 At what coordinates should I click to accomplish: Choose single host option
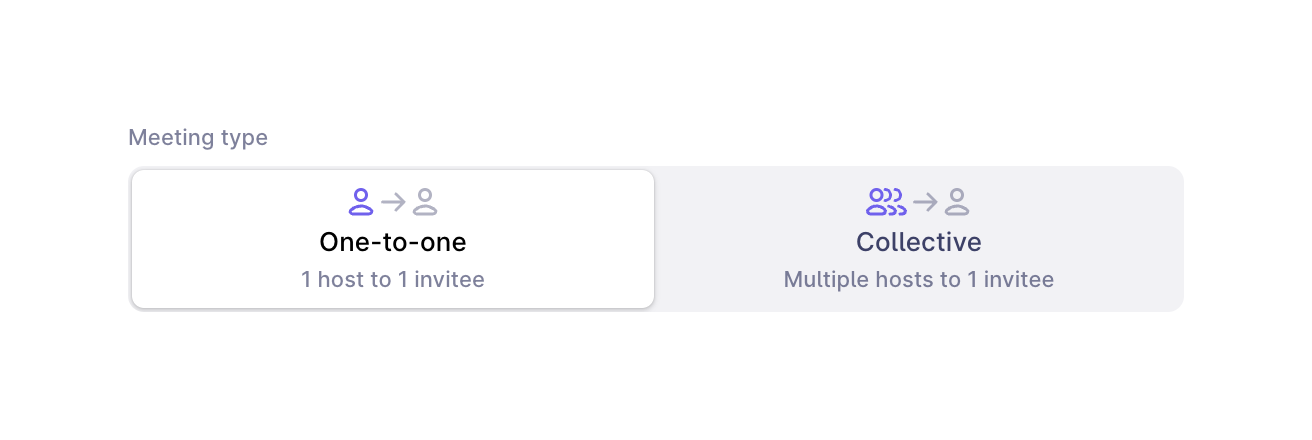coord(393,240)
